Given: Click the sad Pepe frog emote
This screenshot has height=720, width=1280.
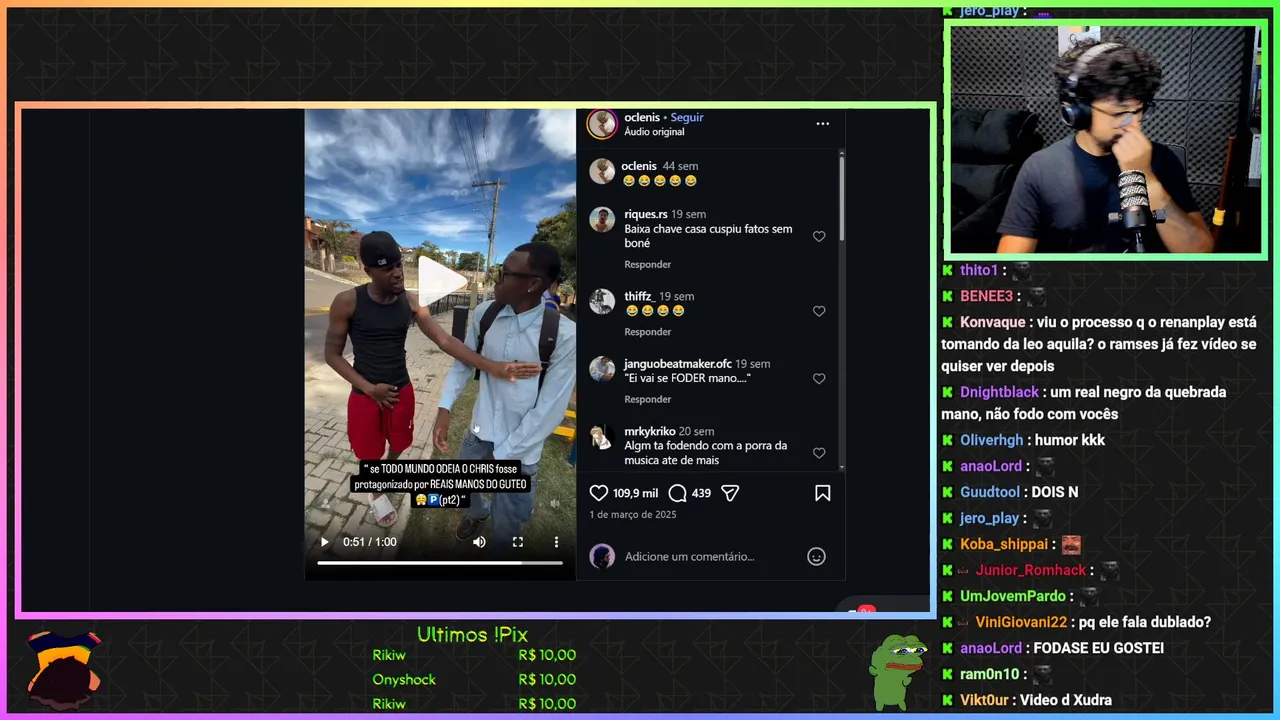Looking at the screenshot, I should click(897, 671).
